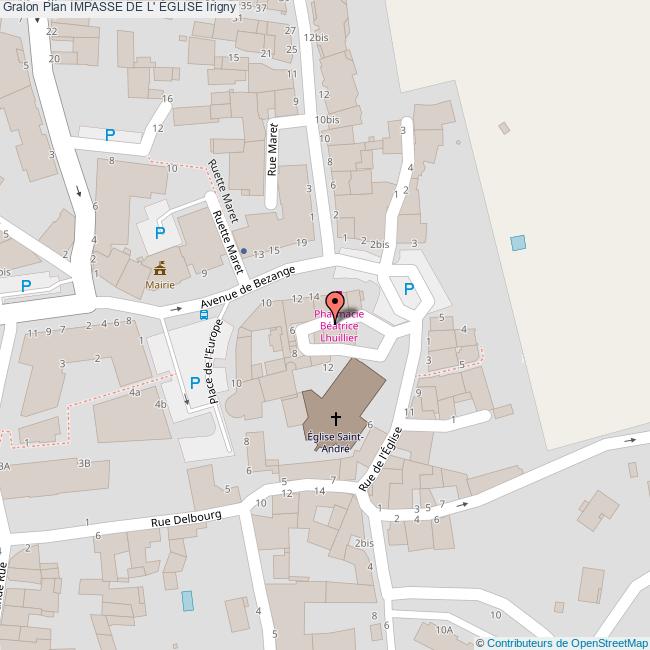Click the Gralon Plan IMPASSE DE L'ÉGLISE title
The height and width of the screenshot is (650, 650).
(x=119, y=7)
